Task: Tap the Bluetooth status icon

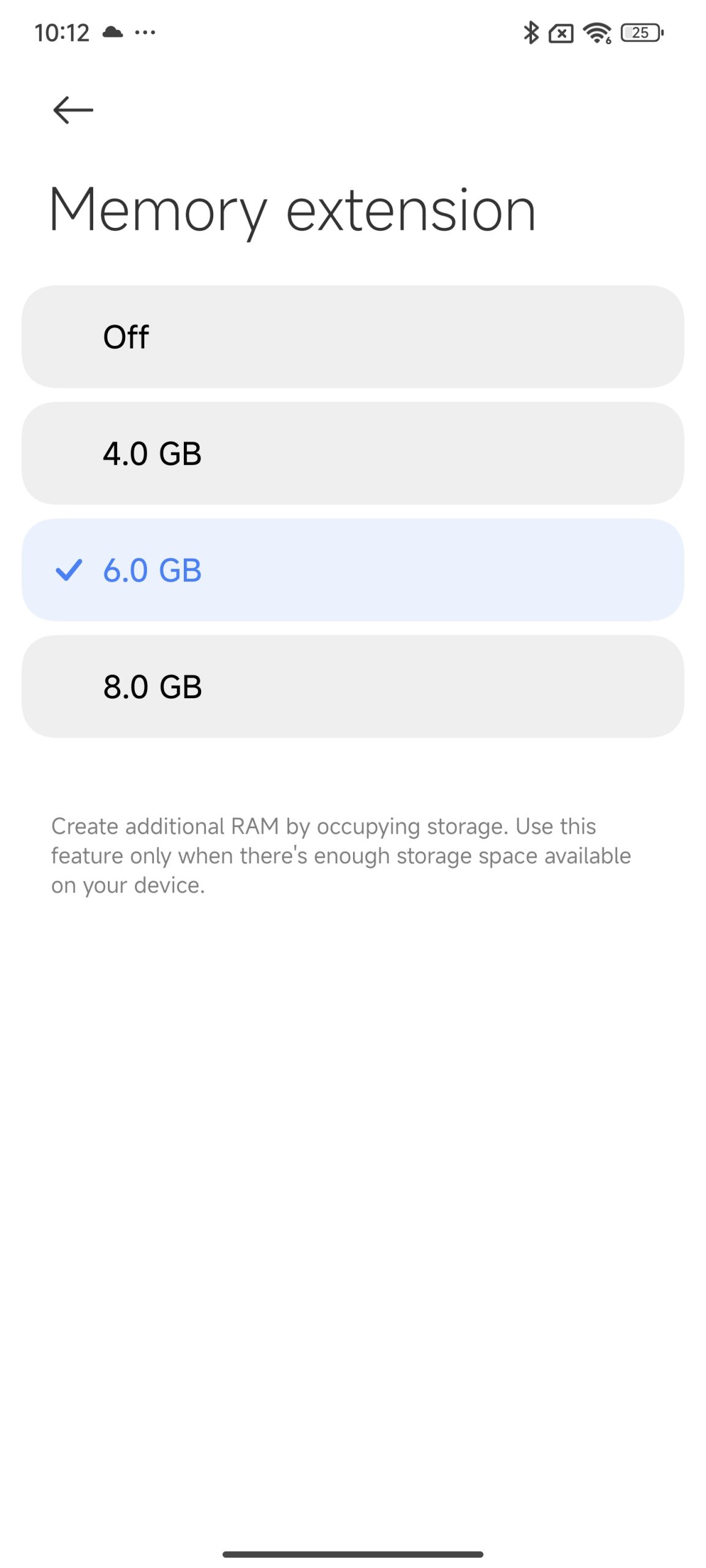Action: pyautogui.click(x=531, y=32)
